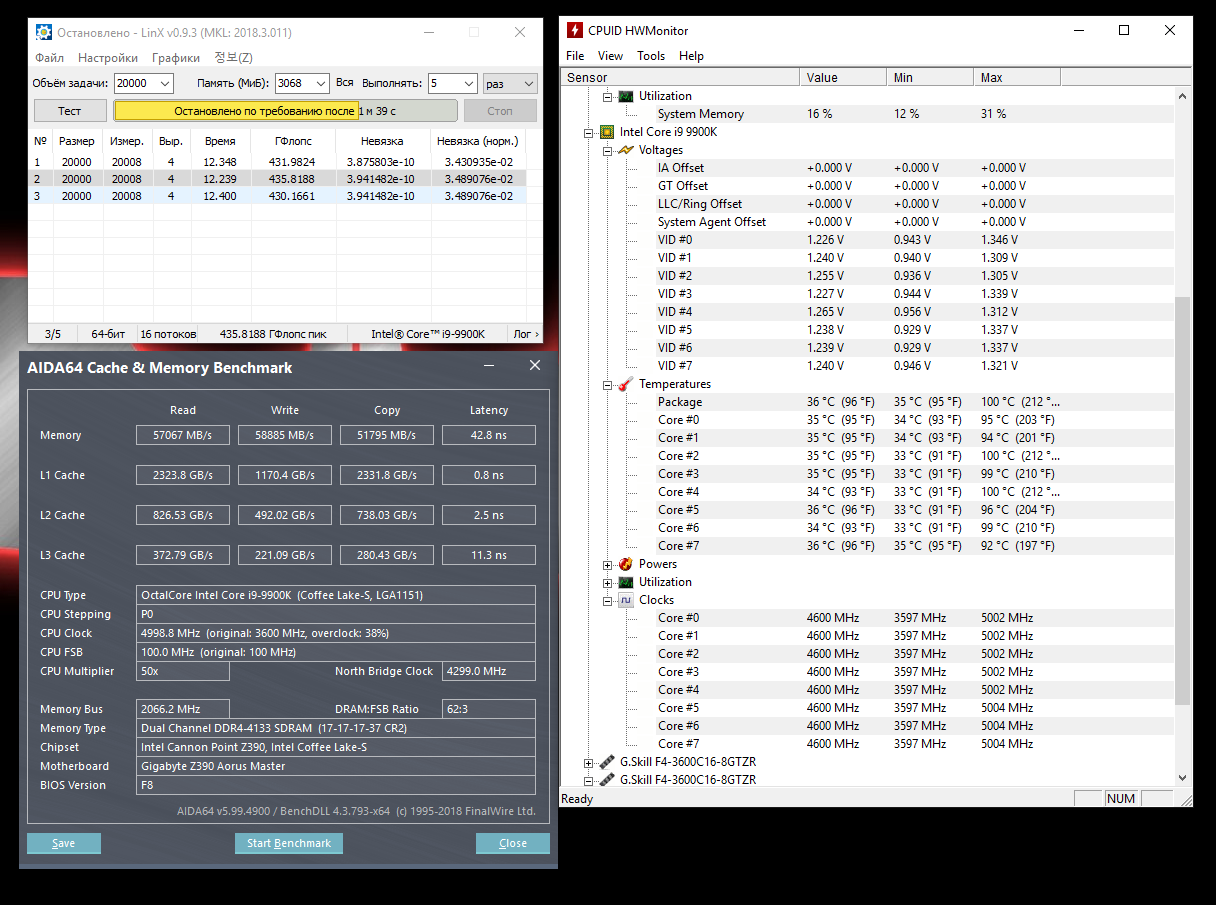Open the Графики menu in LinX
This screenshot has width=1216, height=905.
click(x=176, y=58)
